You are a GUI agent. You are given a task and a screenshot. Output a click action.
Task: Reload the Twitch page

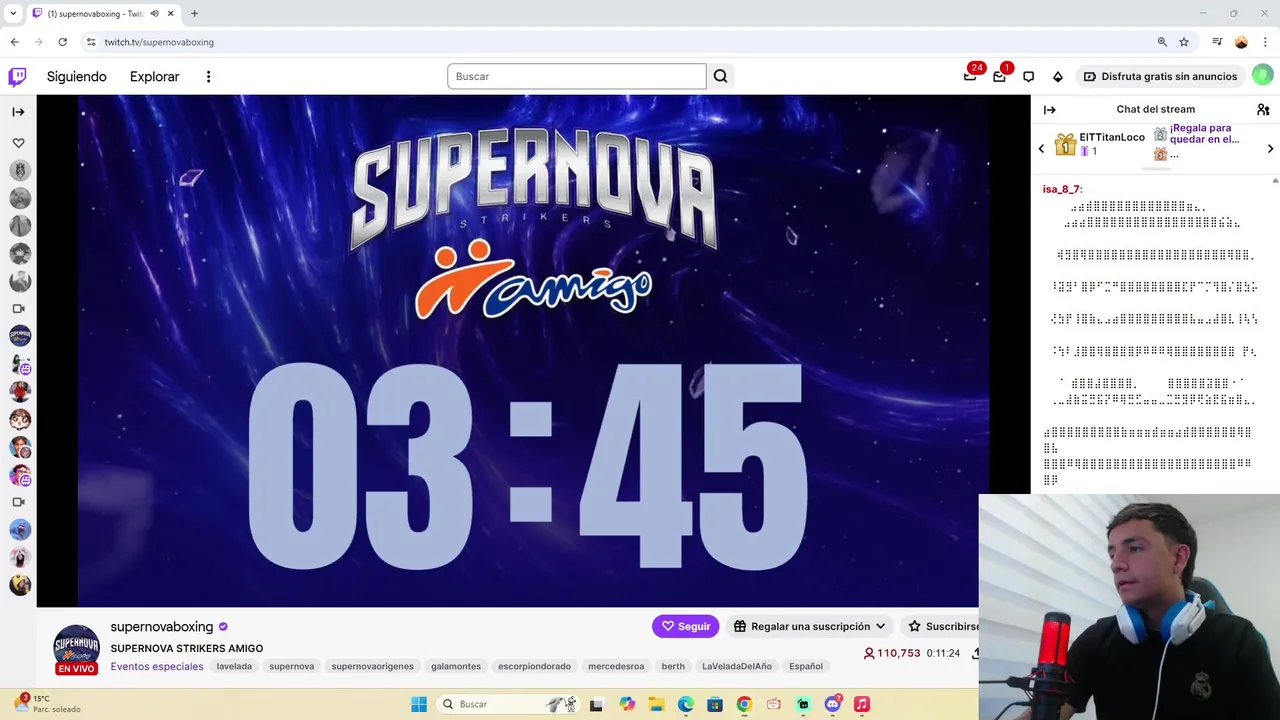tap(62, 42)
